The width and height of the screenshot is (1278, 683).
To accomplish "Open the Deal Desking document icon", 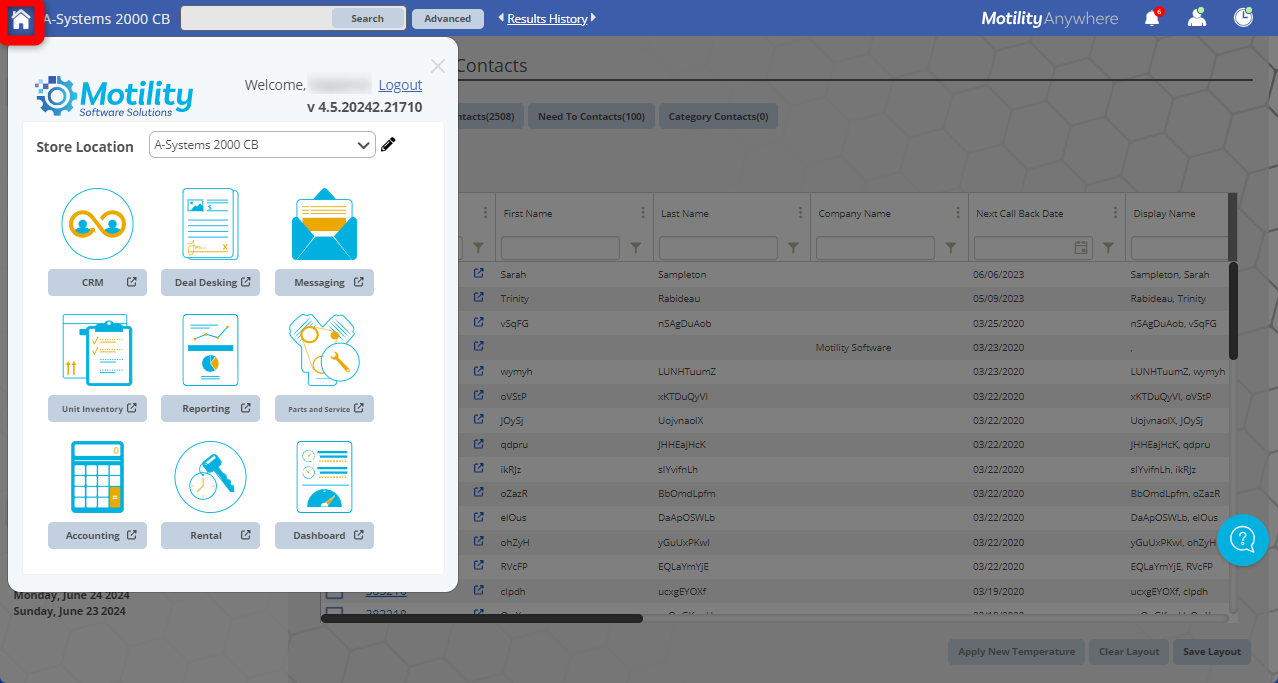I will pos(210,224).
